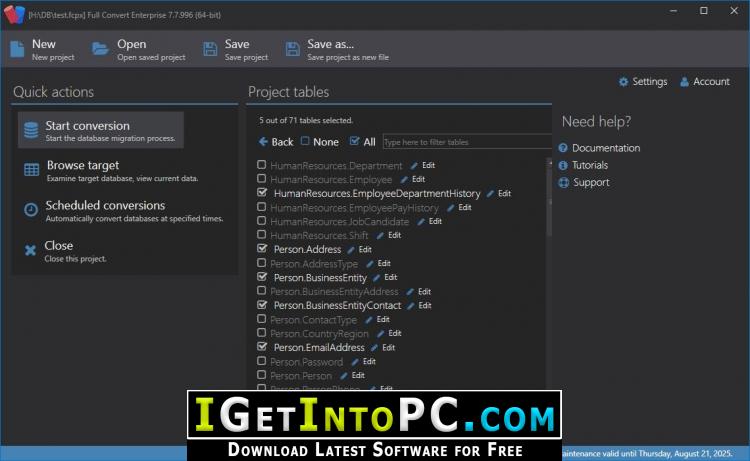Click the pencil icon beside Person.CountryRegion

click(380, 334)
